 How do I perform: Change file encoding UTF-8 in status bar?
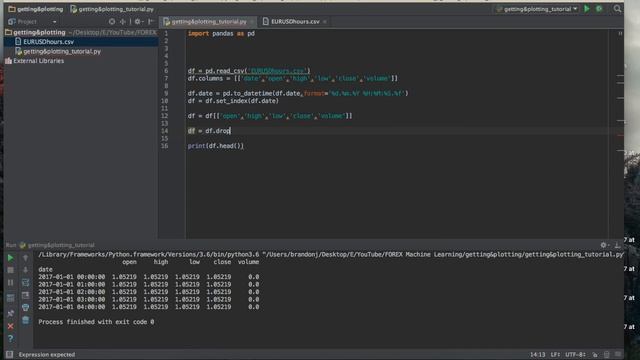576,354
